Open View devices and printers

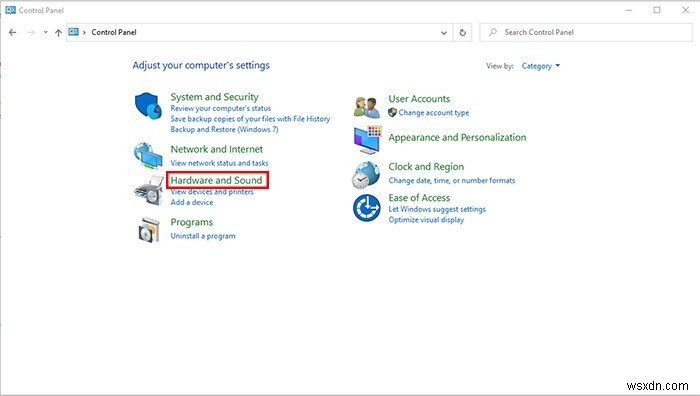(x=212, y=192)
